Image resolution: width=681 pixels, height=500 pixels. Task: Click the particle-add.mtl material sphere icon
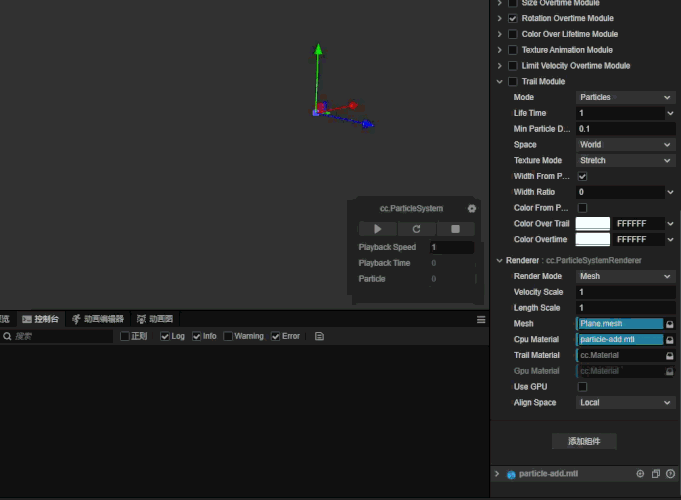point(511,475)
